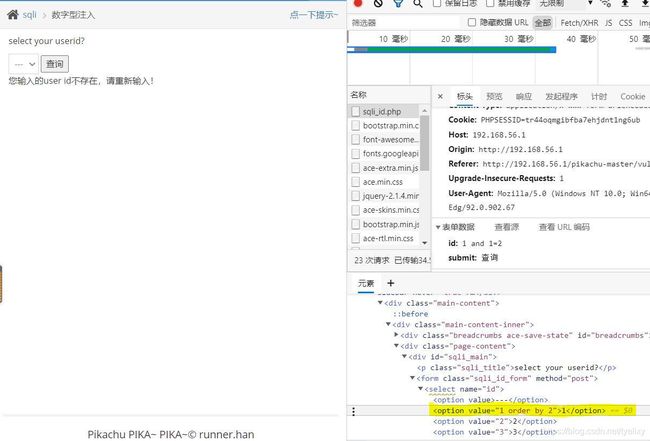The width and height of the screenshot is (650, 441).
Task: Expand the breadcrumbs div node
Action: (x=396, y=335)
